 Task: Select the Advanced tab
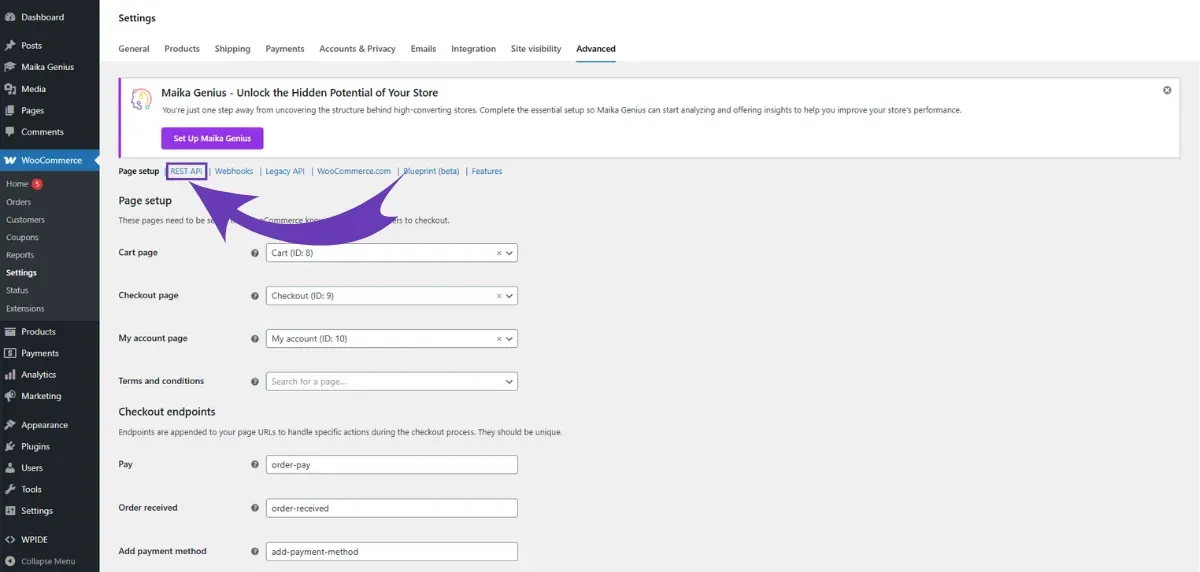point(596,48)
